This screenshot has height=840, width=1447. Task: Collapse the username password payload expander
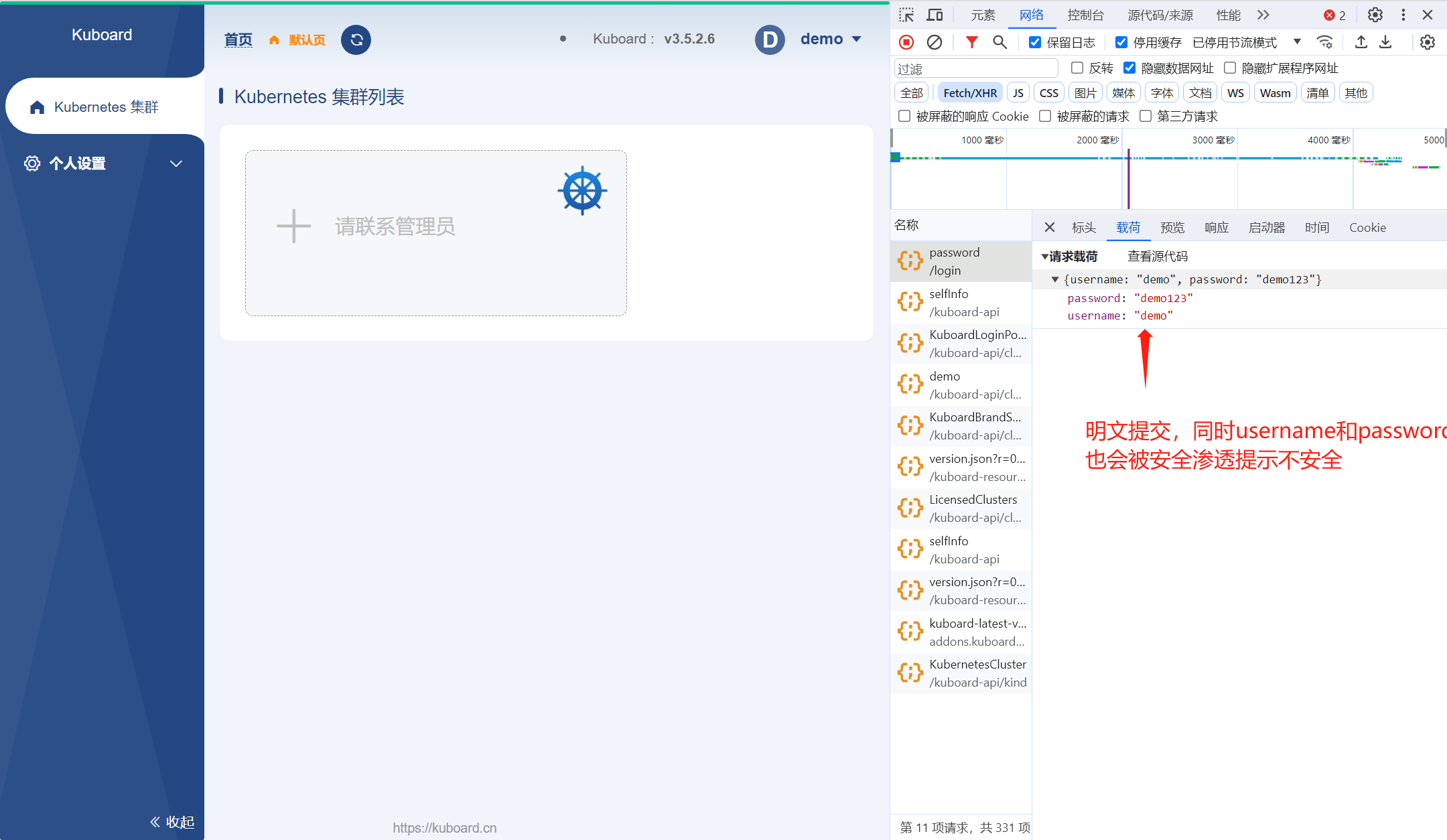1056,279
